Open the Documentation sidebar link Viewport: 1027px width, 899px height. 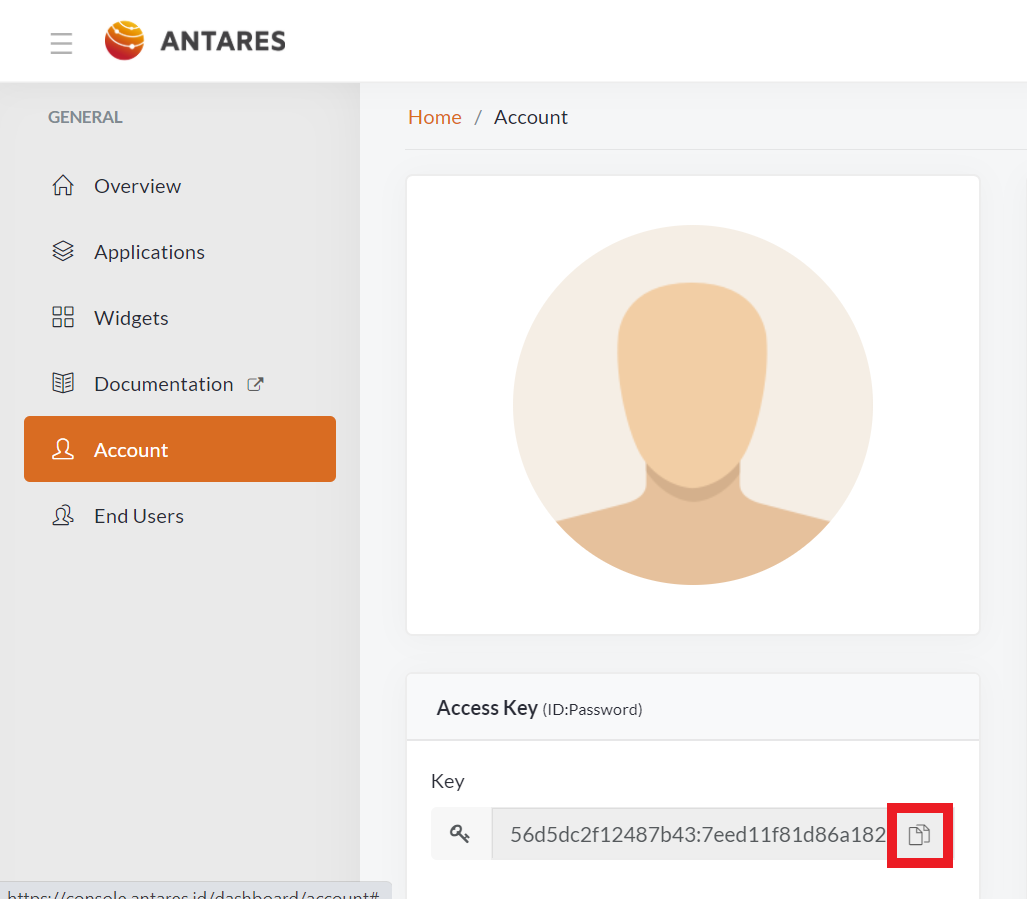click(163, 384)
